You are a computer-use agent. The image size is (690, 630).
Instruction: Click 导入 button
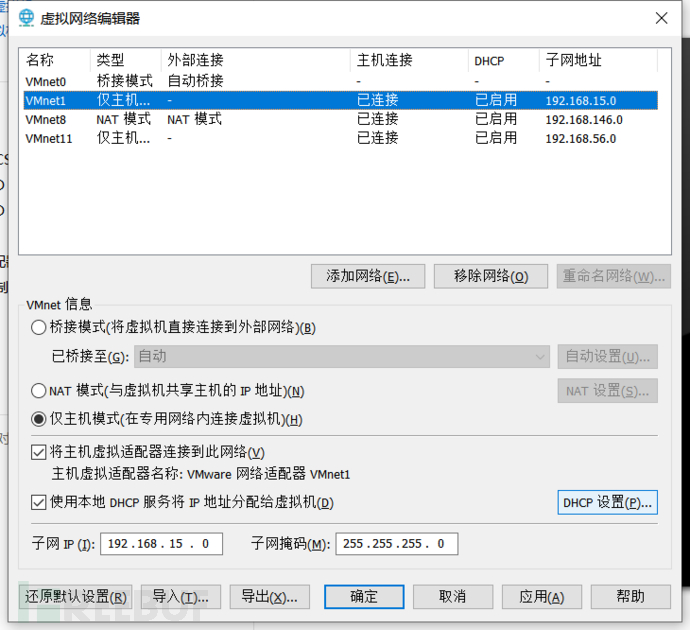pos(181,597)
